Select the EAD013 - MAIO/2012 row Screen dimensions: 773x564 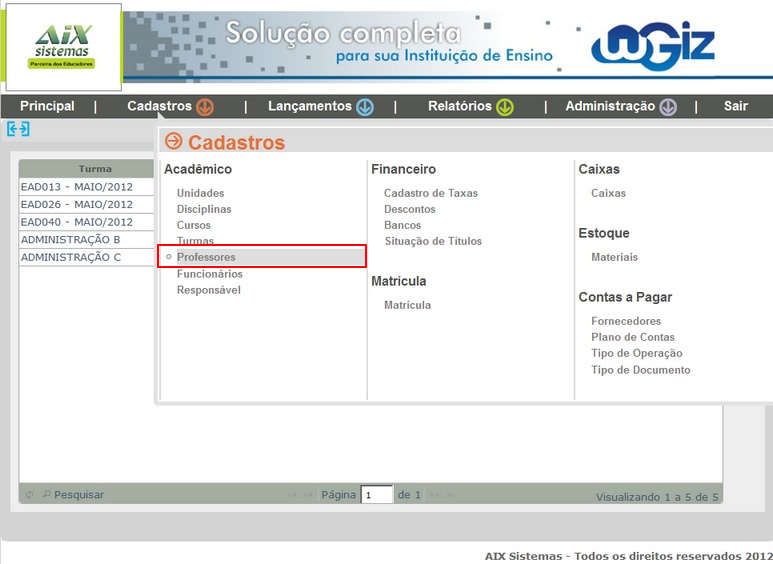click(77, 187)
